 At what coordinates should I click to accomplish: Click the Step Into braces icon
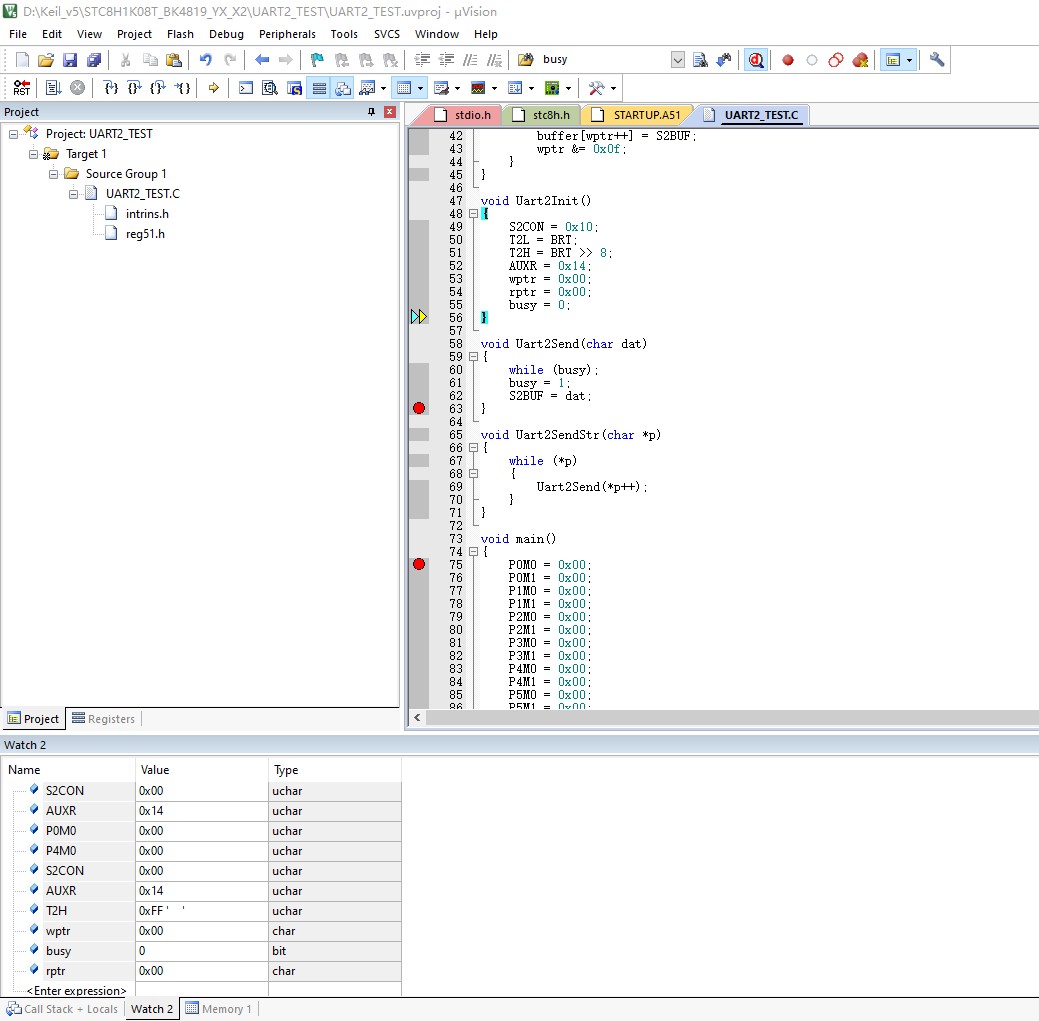coord(111,87)
